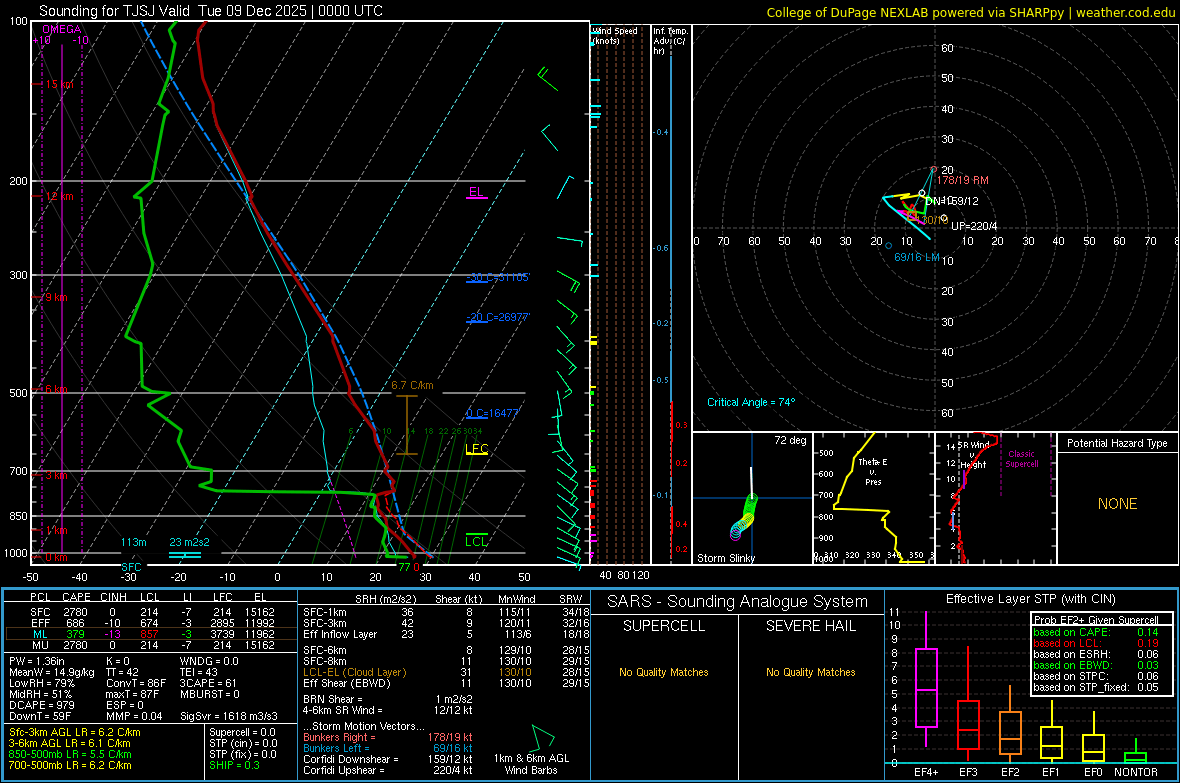Screen dimensions: 1180x783
Task: Click the 'SigSvr = 1618 m3/s3' value
Action: pos(229,716)
